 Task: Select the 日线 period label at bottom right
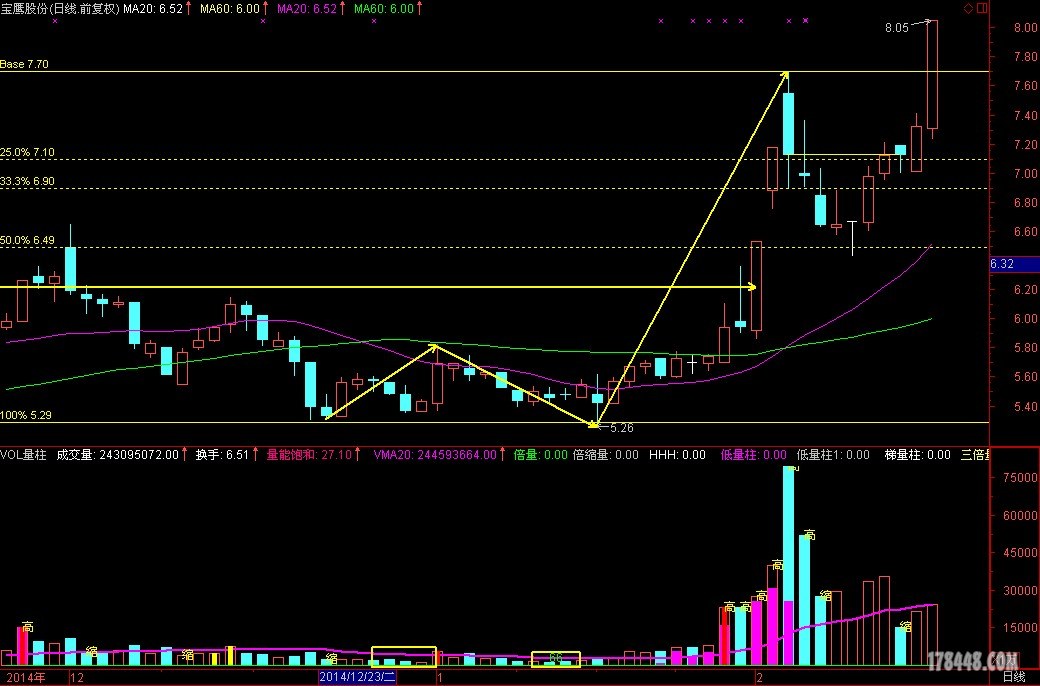point(1013,677)
